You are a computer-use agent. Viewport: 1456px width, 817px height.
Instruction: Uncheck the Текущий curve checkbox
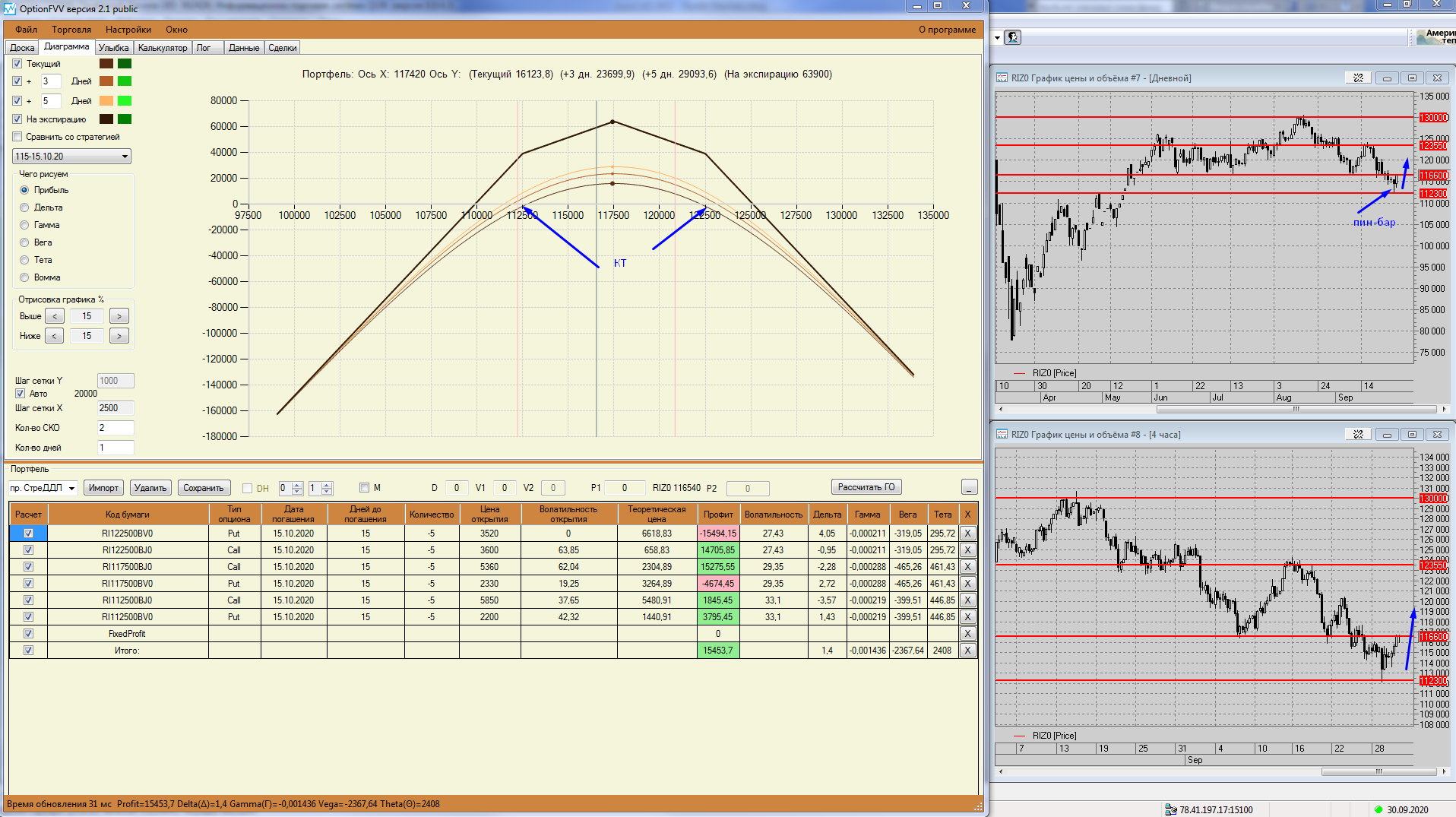pos(17,64)
